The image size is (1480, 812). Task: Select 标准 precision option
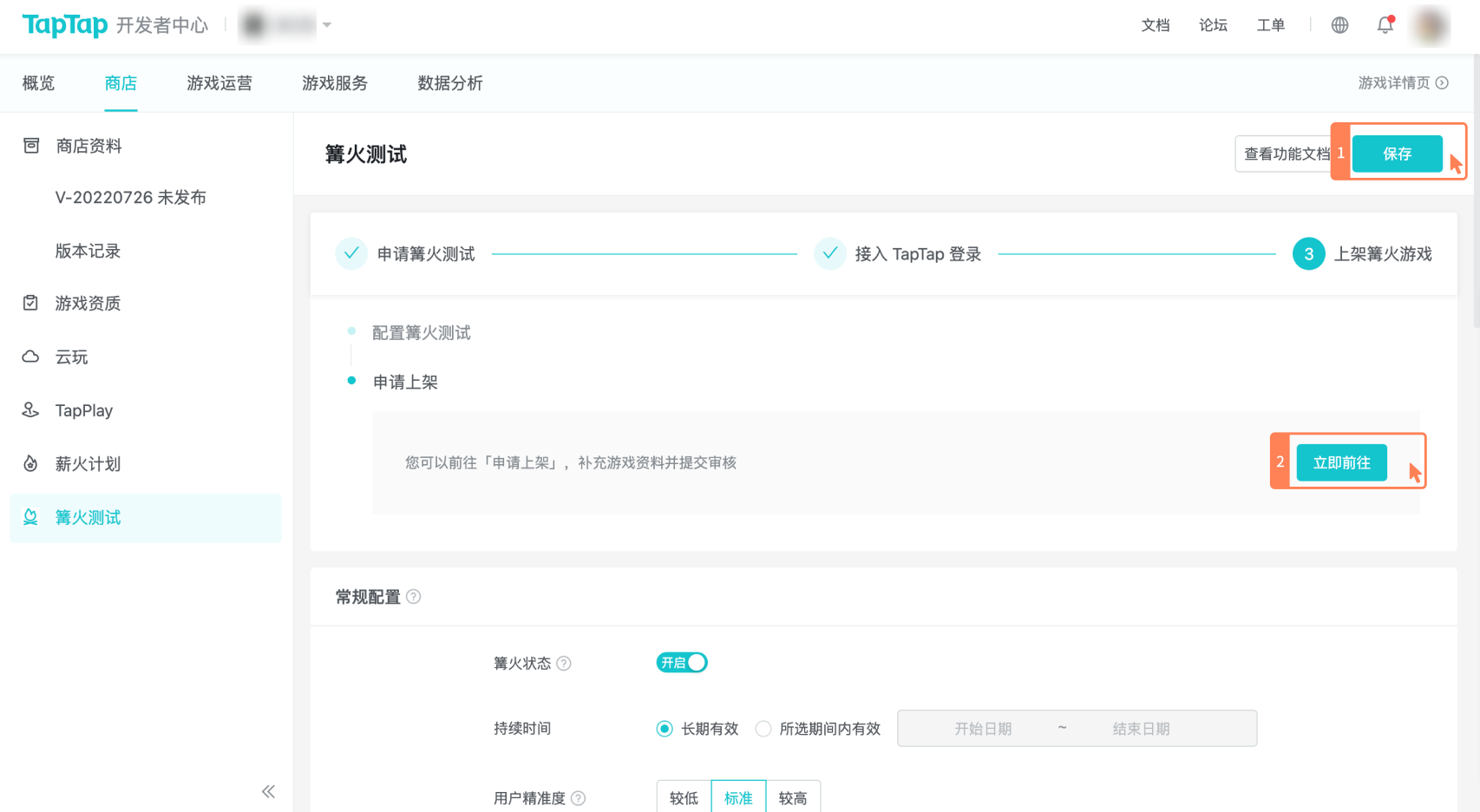[x=738, y=797]
